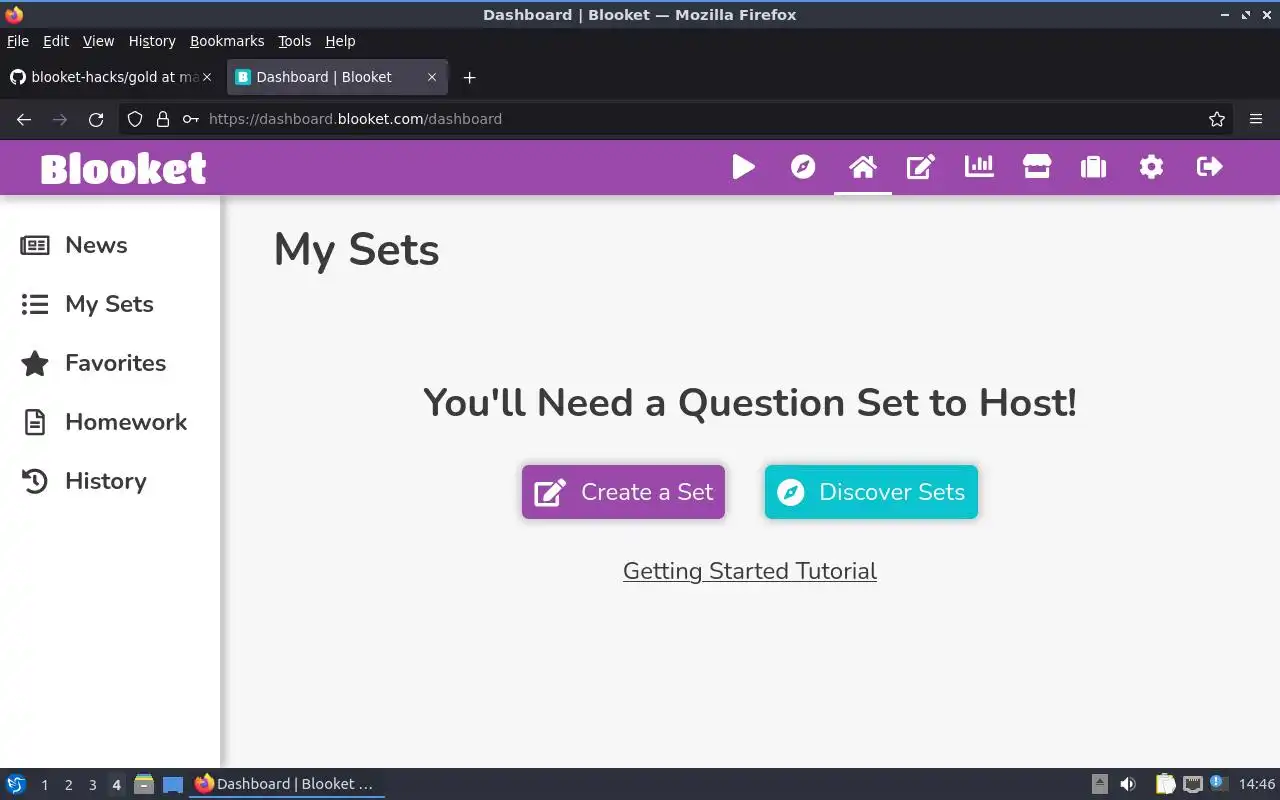Switch to workspace 1 in taskbar
Viewport: 1280px width, 800px height.
pyautogui.click(x=44, y=785)
